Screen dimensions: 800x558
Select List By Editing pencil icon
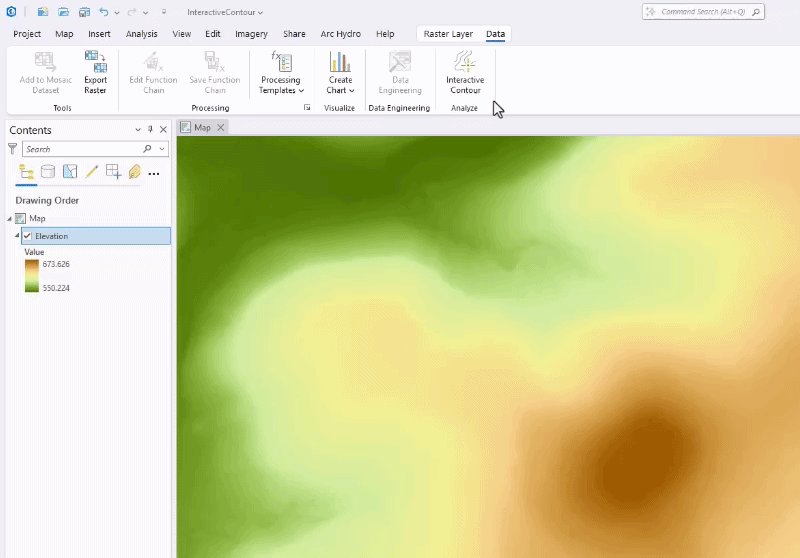pyautogui.click(x=91, y=172)
